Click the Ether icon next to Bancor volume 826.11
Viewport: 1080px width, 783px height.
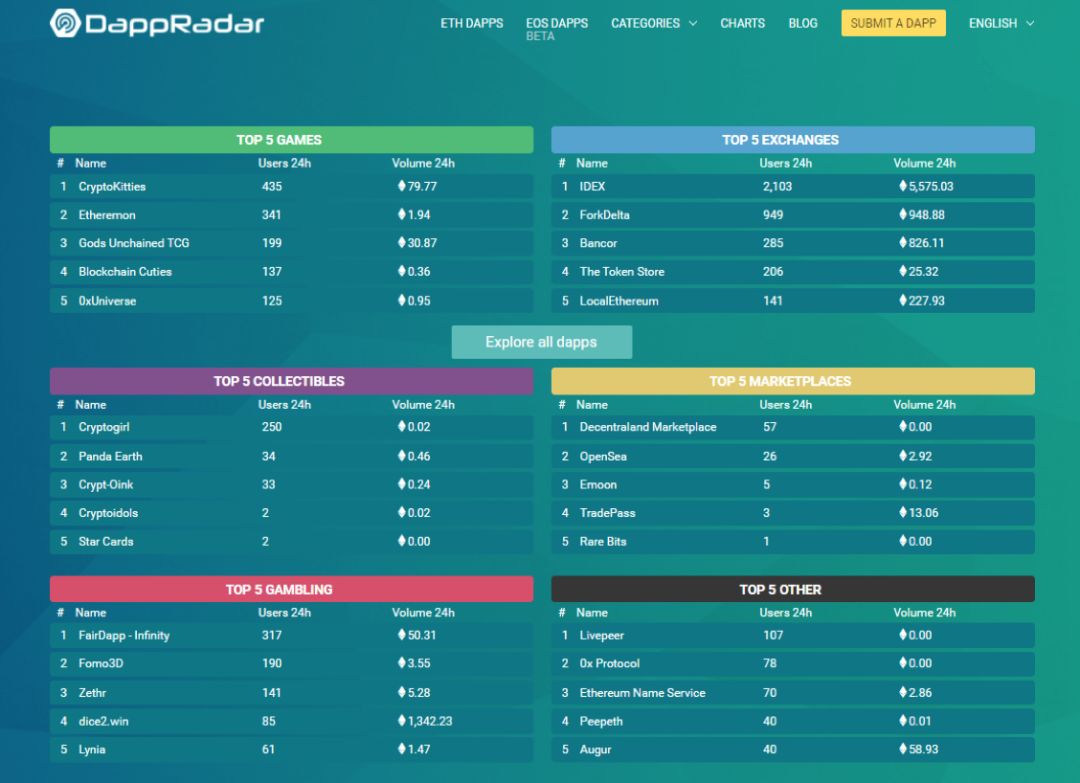[x=903, y=243]
